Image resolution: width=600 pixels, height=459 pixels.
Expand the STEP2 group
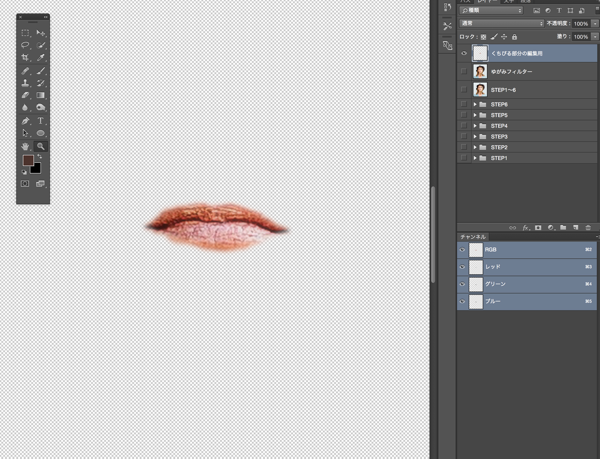pos(475,147)
